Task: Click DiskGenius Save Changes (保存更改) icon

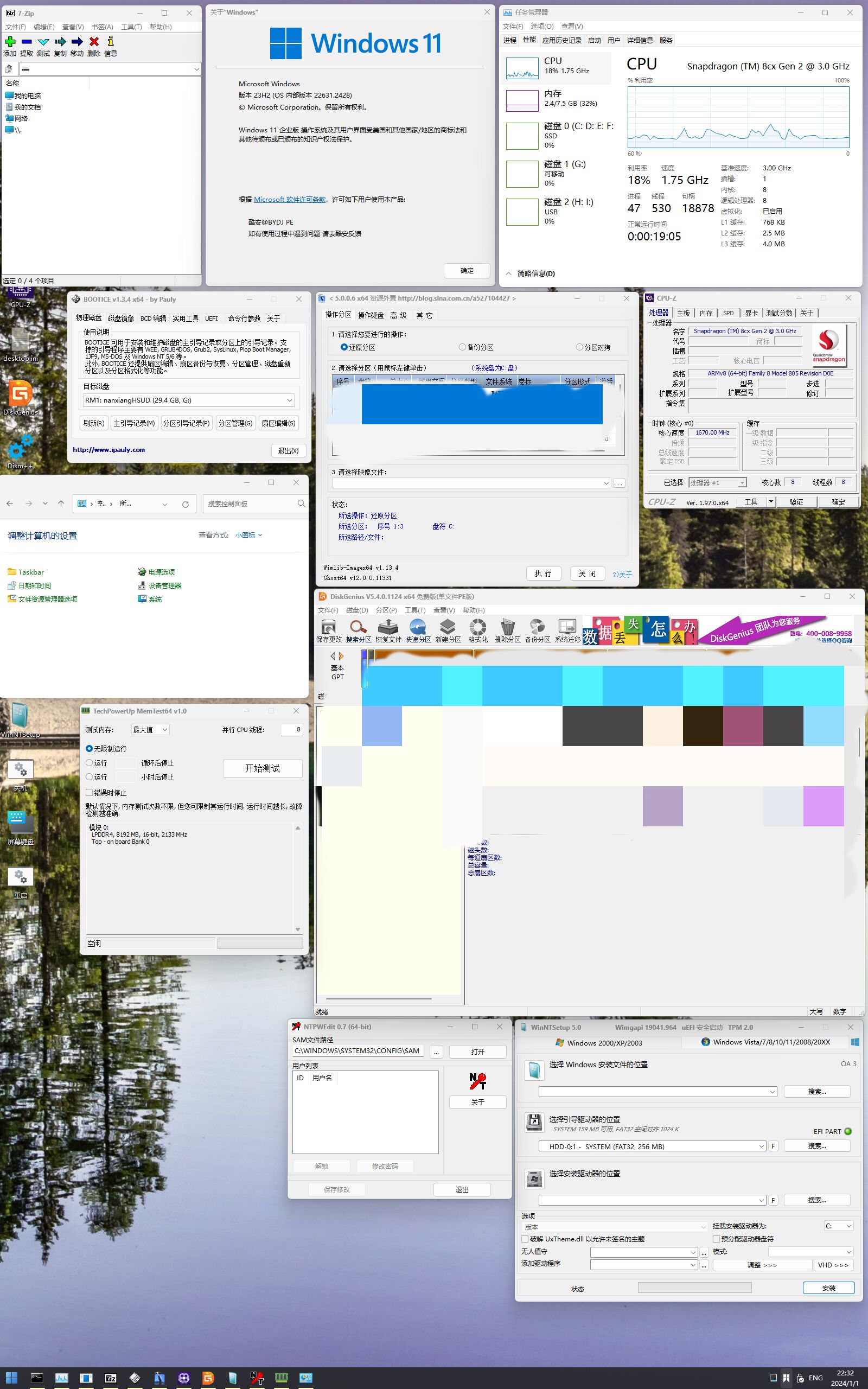Action: [328, 626]
